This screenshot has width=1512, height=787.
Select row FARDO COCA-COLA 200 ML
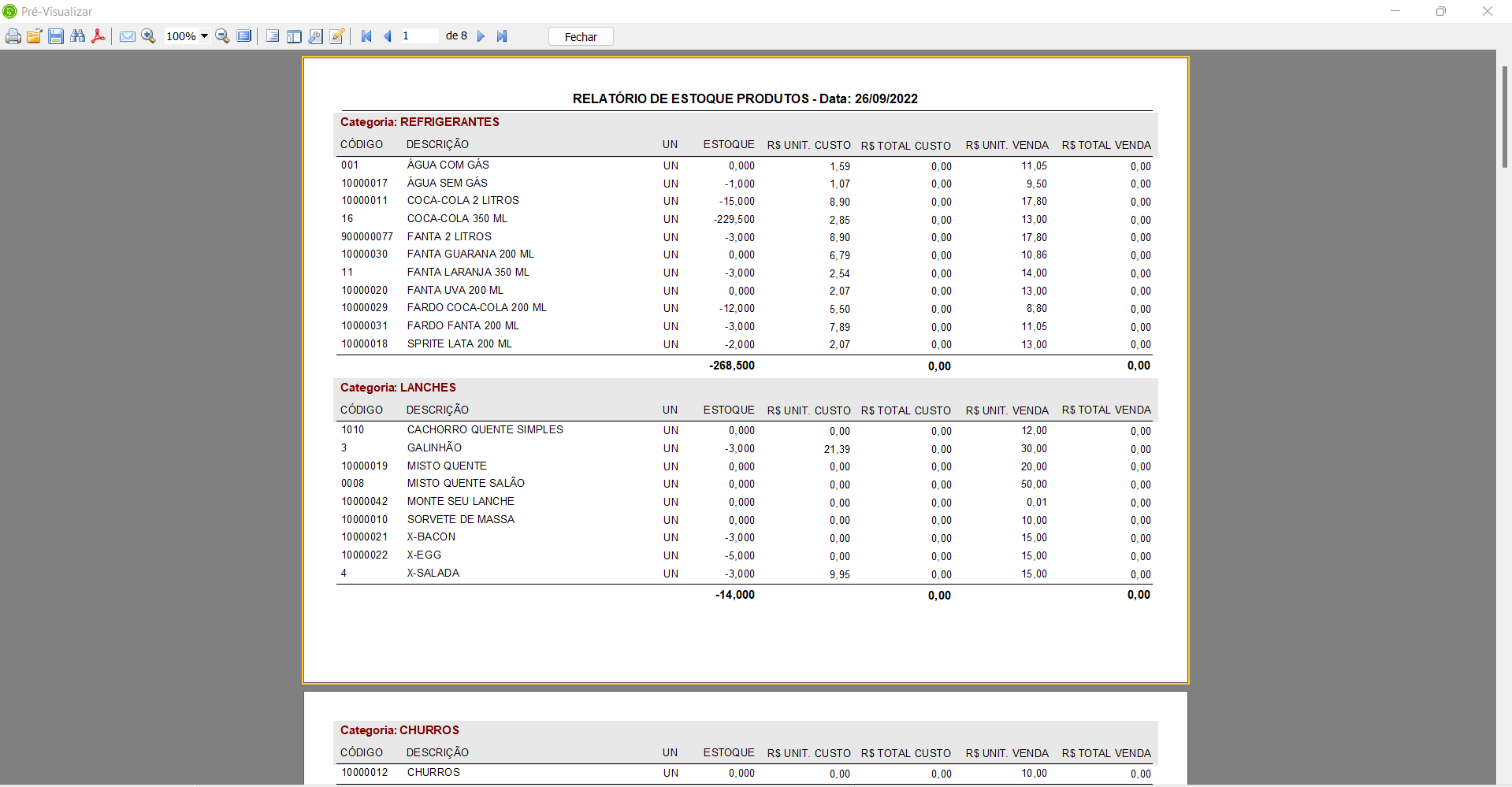coord(745,308)
